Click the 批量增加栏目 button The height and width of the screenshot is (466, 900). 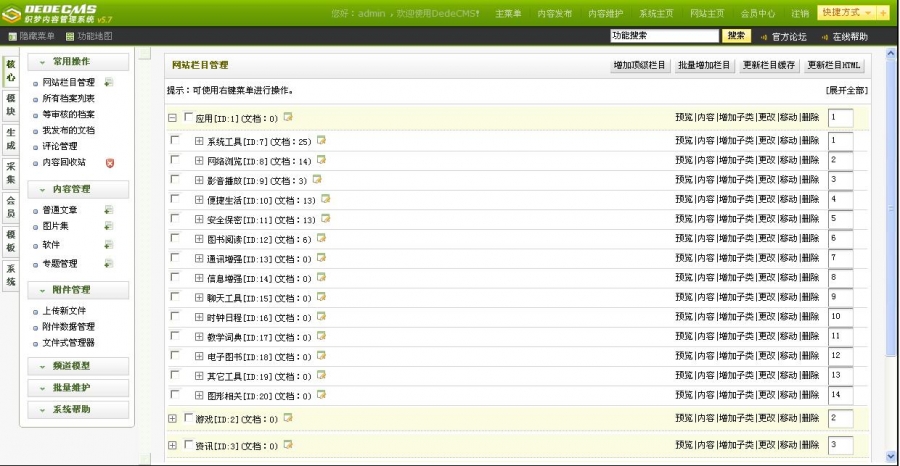tap(704, 65)
